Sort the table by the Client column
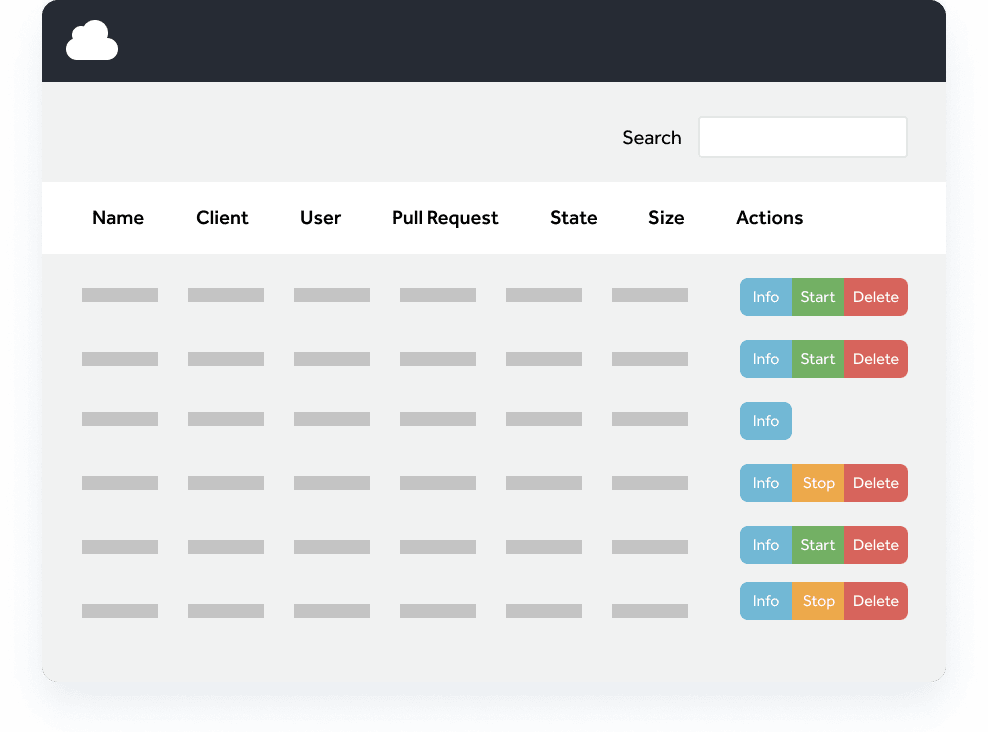This screenshot has width=988, height=732. tap(222, 217)
